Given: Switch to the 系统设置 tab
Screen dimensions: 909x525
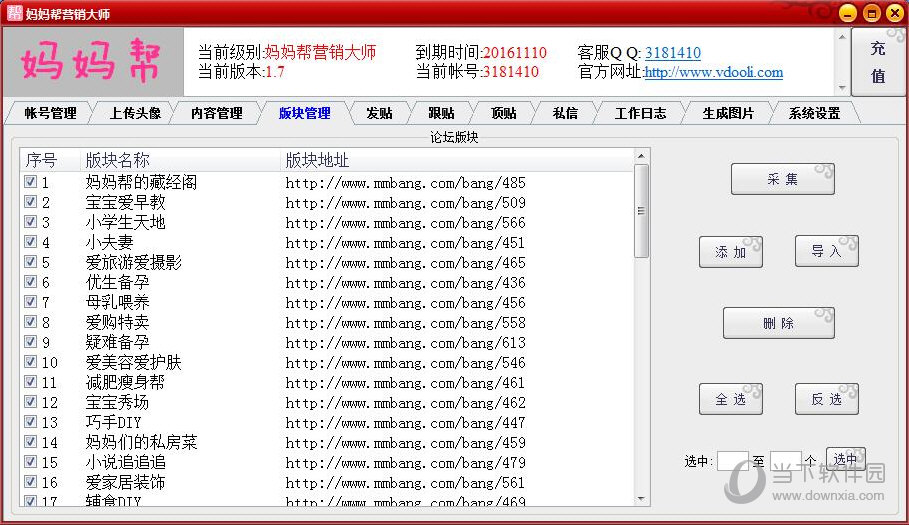Looking at the screenshot, I should 814,113.
